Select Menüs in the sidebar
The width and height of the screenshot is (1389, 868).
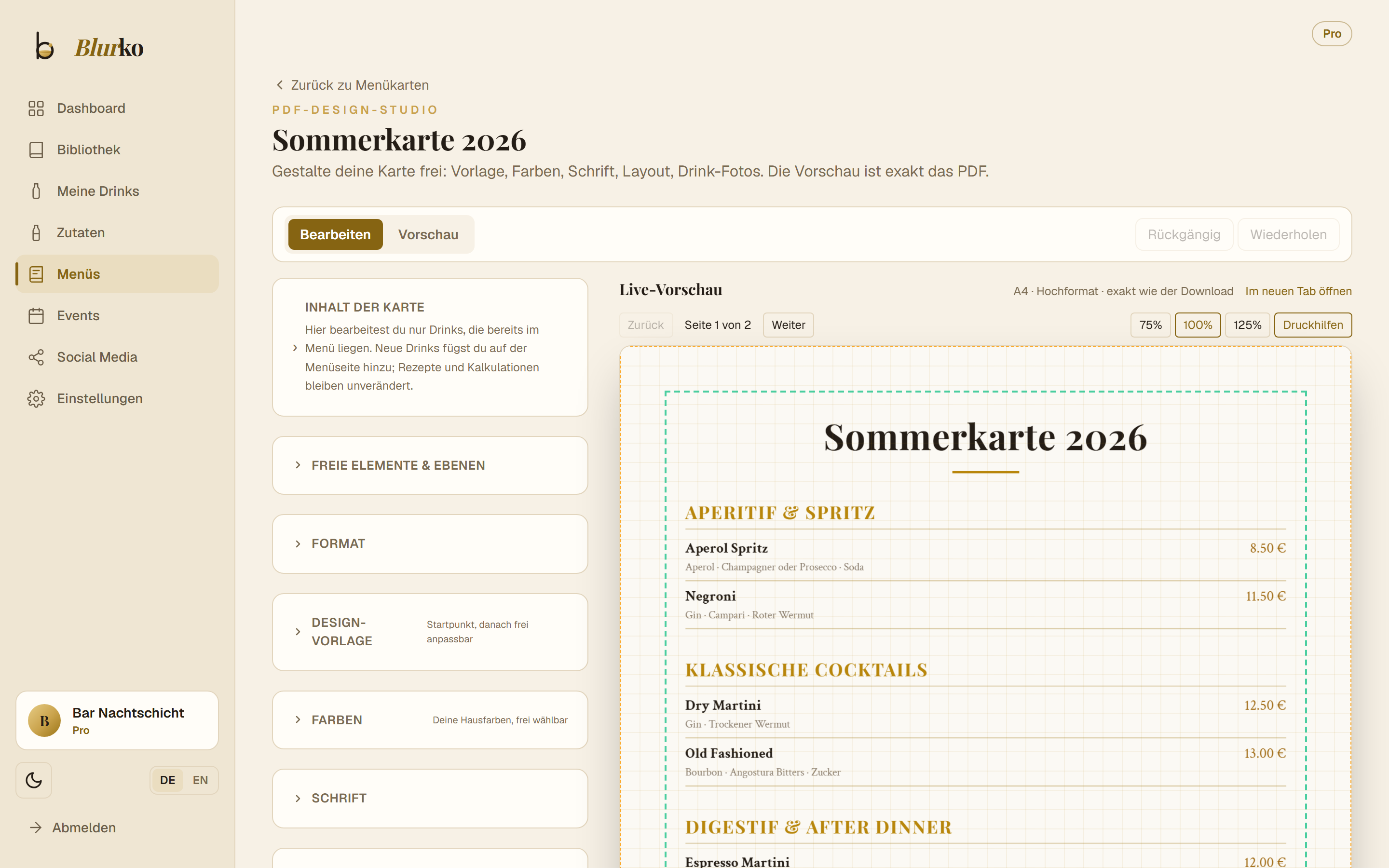(x=117, y=274)
